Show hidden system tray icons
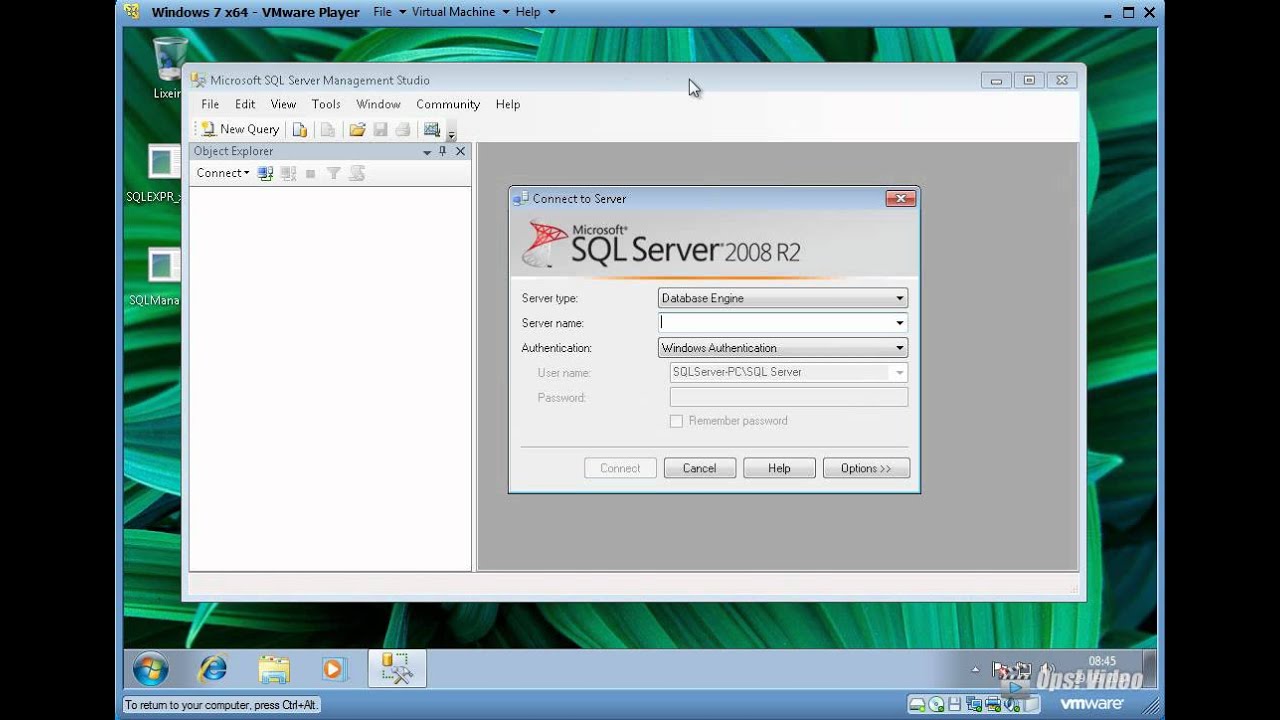Screen dimensions: 1280x720 click(975, 669)
